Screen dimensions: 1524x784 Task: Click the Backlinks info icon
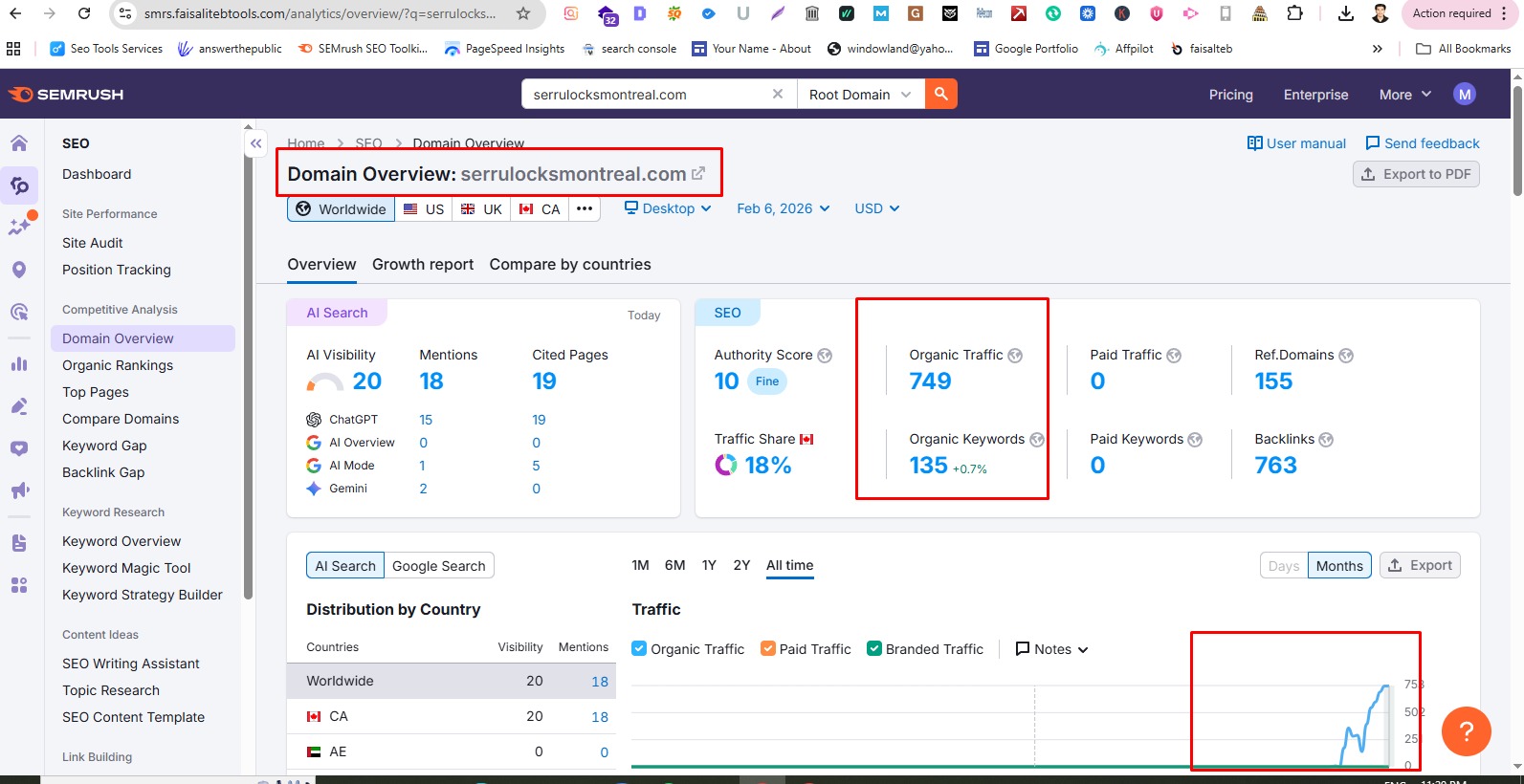pos(1326,440)
